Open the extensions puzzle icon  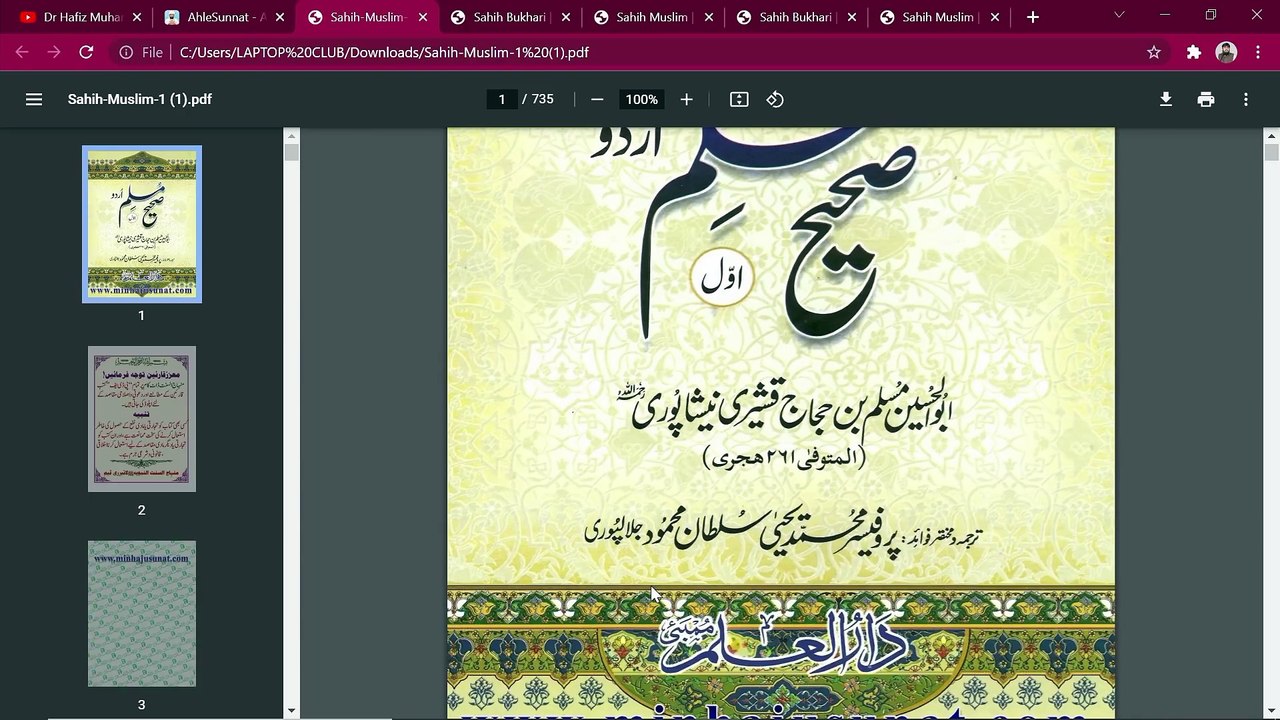coord(1193,52)
